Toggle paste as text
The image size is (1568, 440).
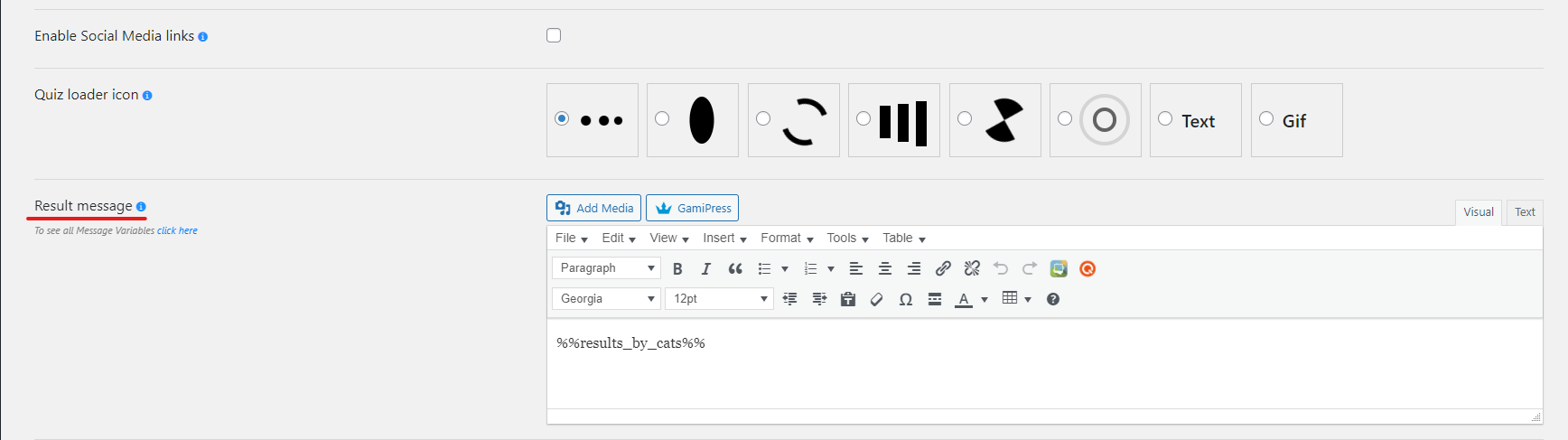848,299
